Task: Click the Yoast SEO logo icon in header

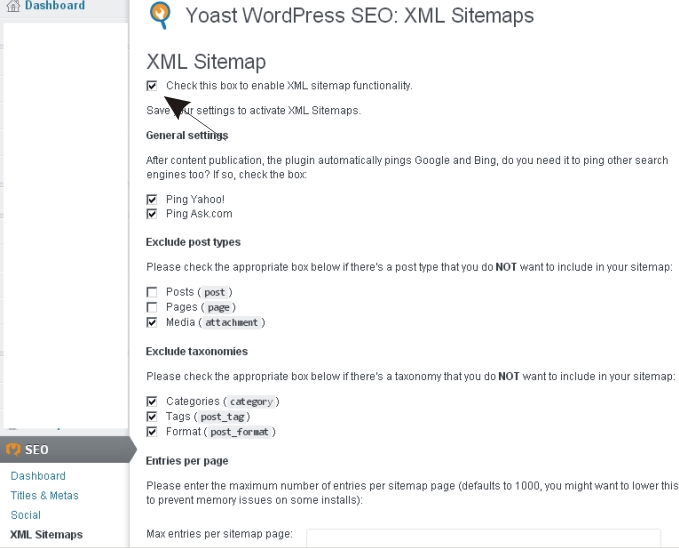Action: [160, 16]
